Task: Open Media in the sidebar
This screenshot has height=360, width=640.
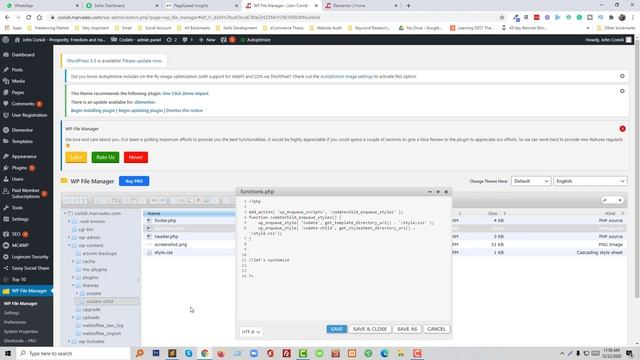Action: [x=18, y=81]
